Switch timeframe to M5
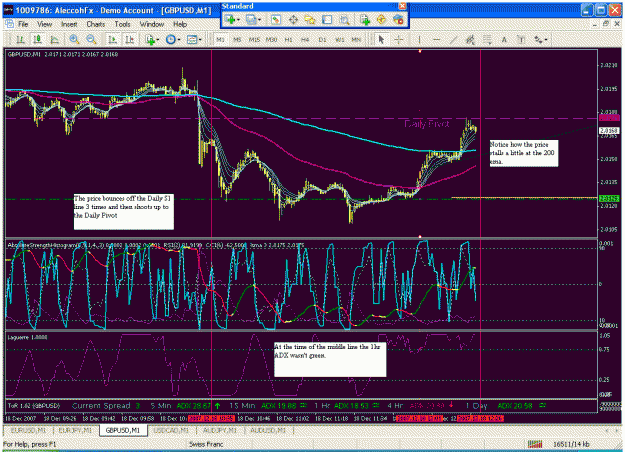 tap(237, 40)
